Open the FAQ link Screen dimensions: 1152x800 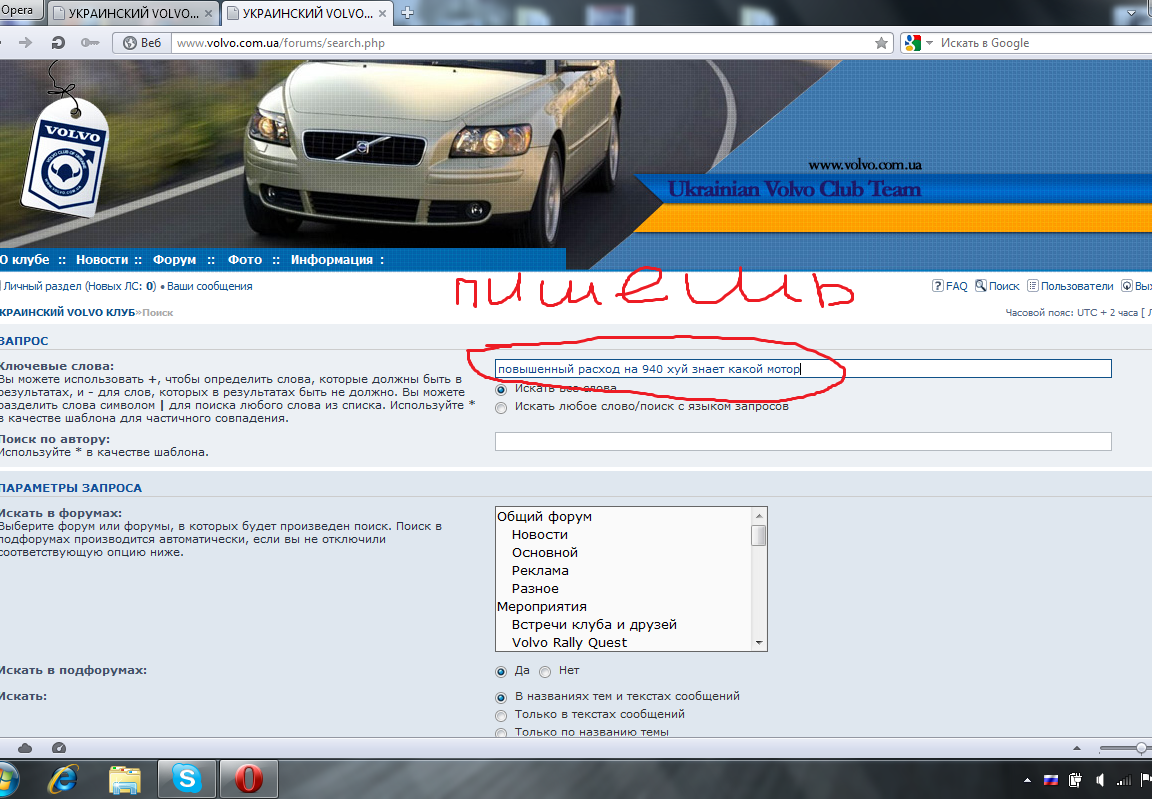(950, 286)
